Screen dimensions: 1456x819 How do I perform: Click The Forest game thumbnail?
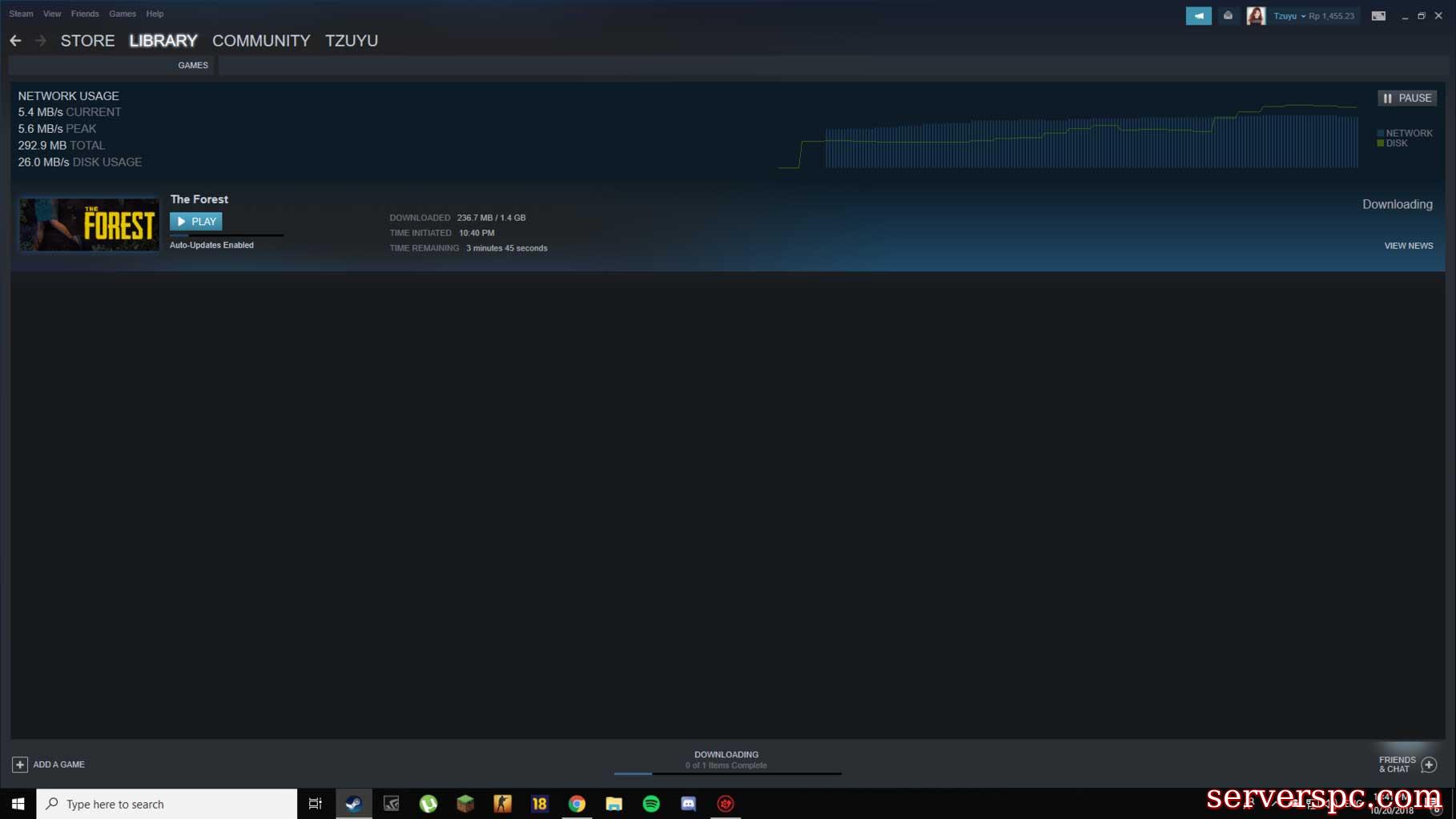89,225
